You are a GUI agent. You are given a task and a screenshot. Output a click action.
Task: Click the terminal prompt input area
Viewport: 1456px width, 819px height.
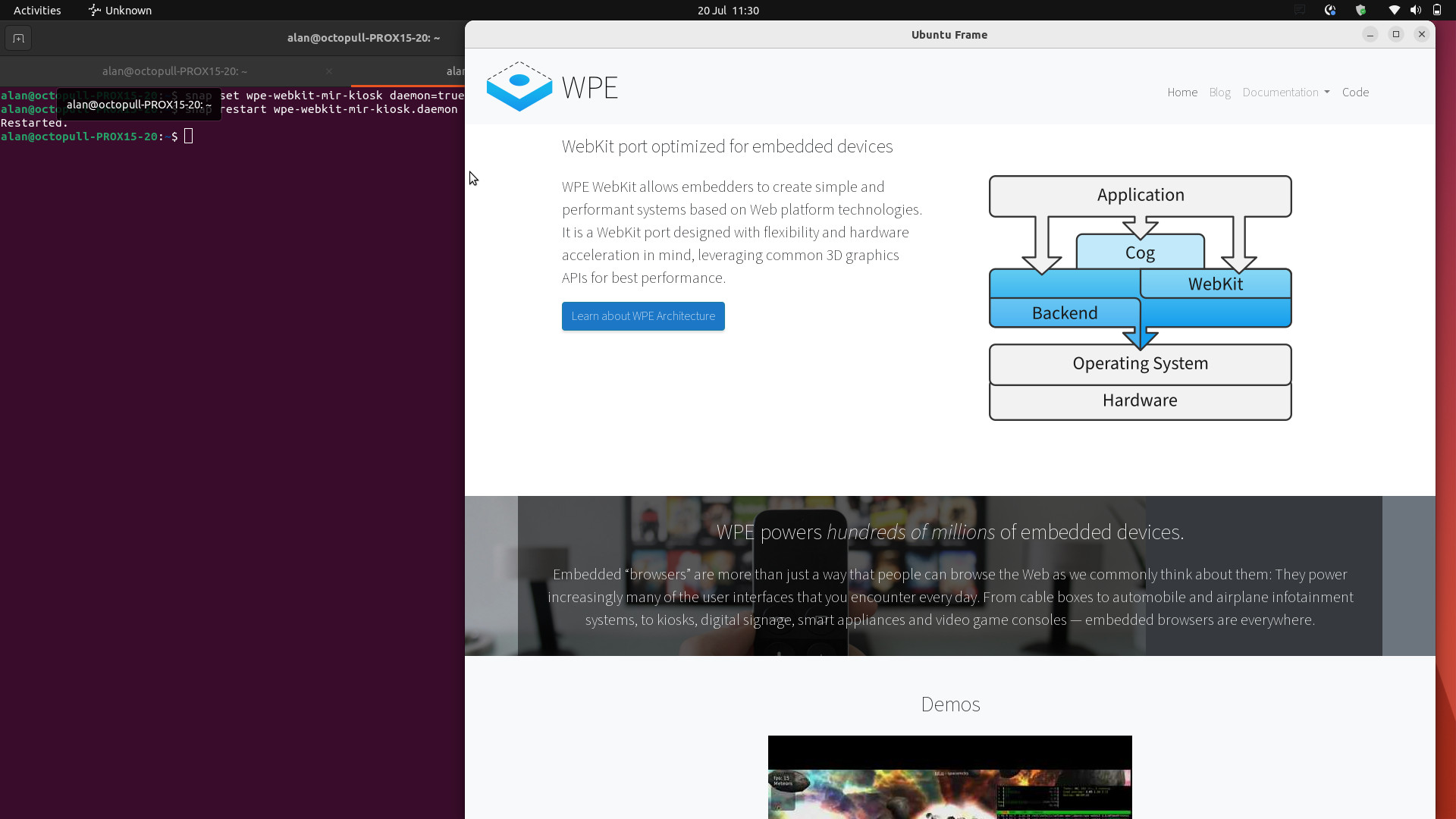188,136
